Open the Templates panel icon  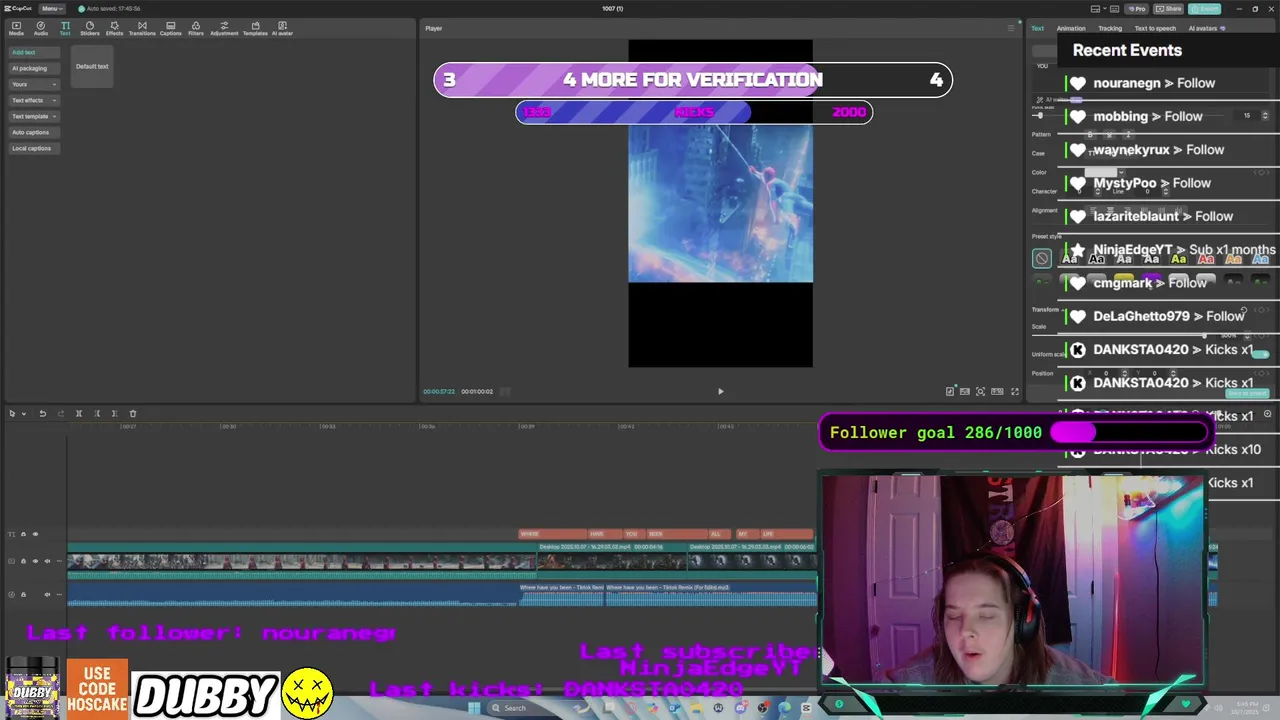coord(255,28)
